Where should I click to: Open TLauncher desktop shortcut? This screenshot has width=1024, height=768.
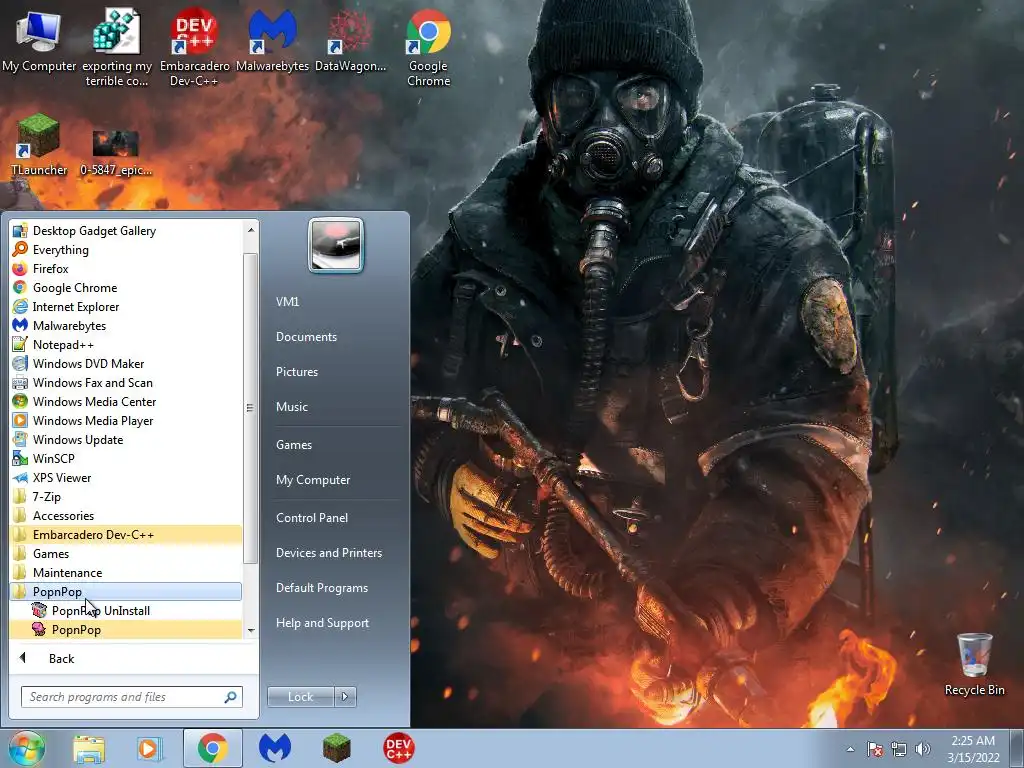tap(39, 144)
